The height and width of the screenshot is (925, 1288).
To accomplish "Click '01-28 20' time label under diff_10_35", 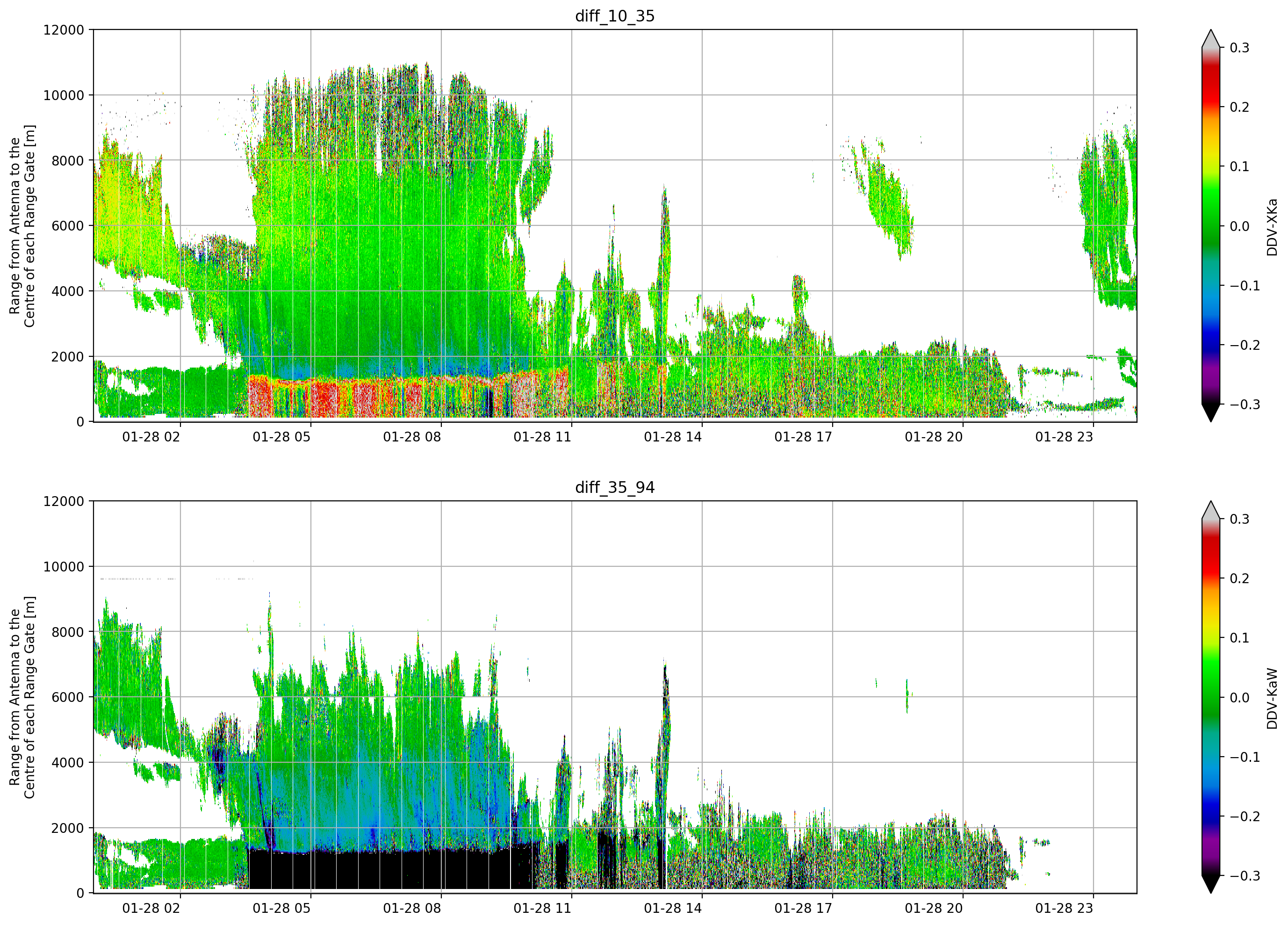I will tap(934, 437).
